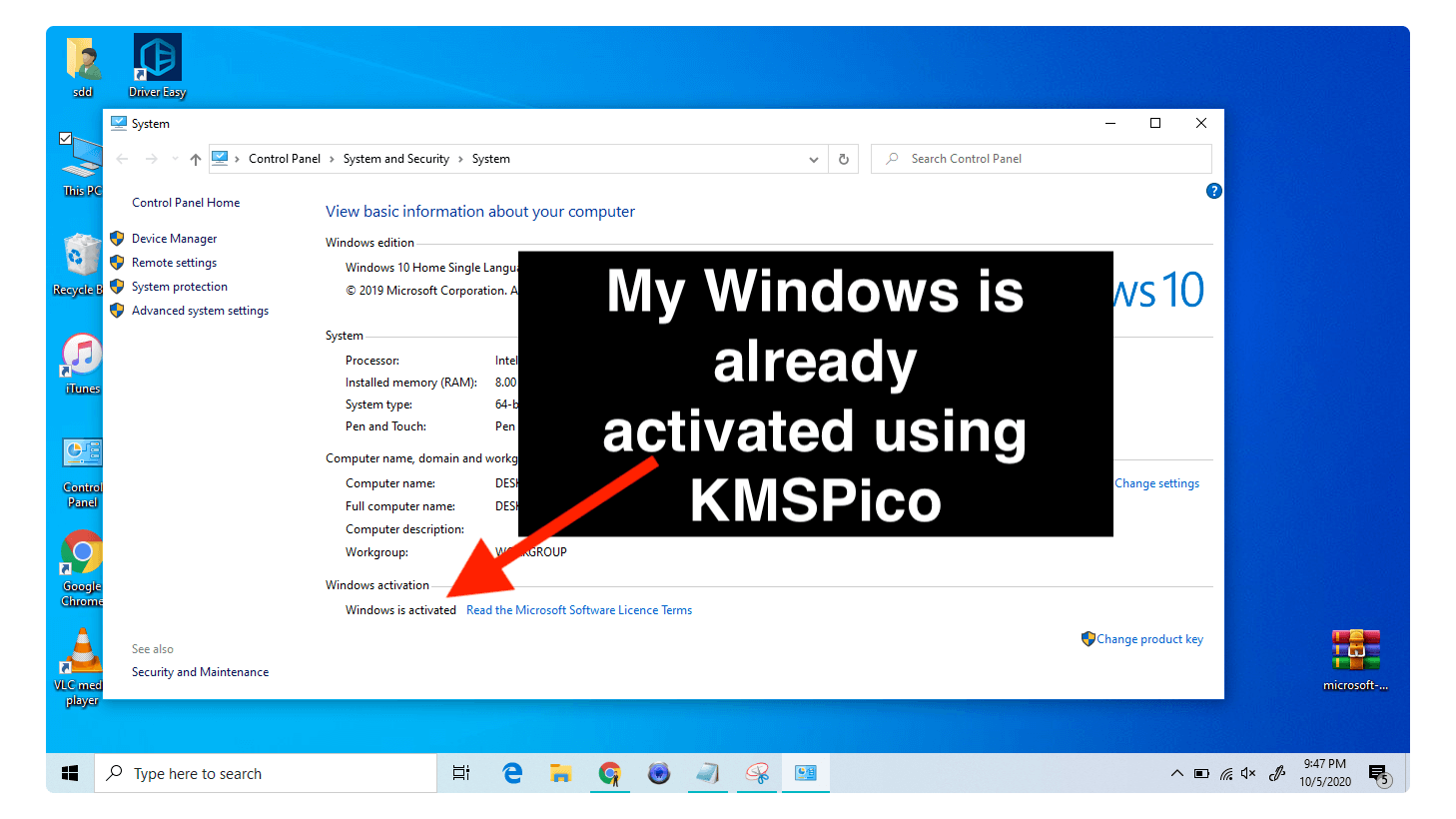Select Control Panel in the breadcrumb

tap(285, 159)
